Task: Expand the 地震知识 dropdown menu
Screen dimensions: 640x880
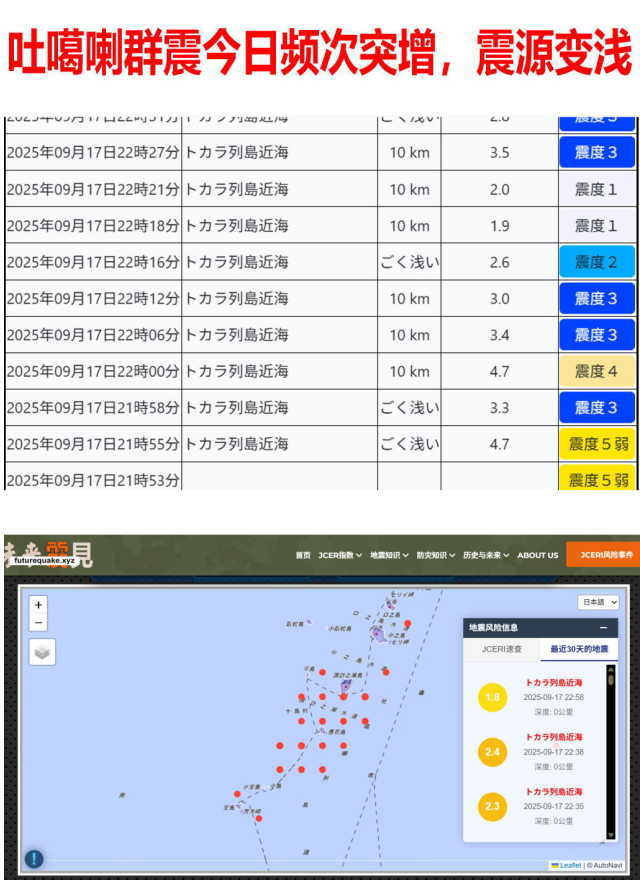Action: tap(389, 555)
